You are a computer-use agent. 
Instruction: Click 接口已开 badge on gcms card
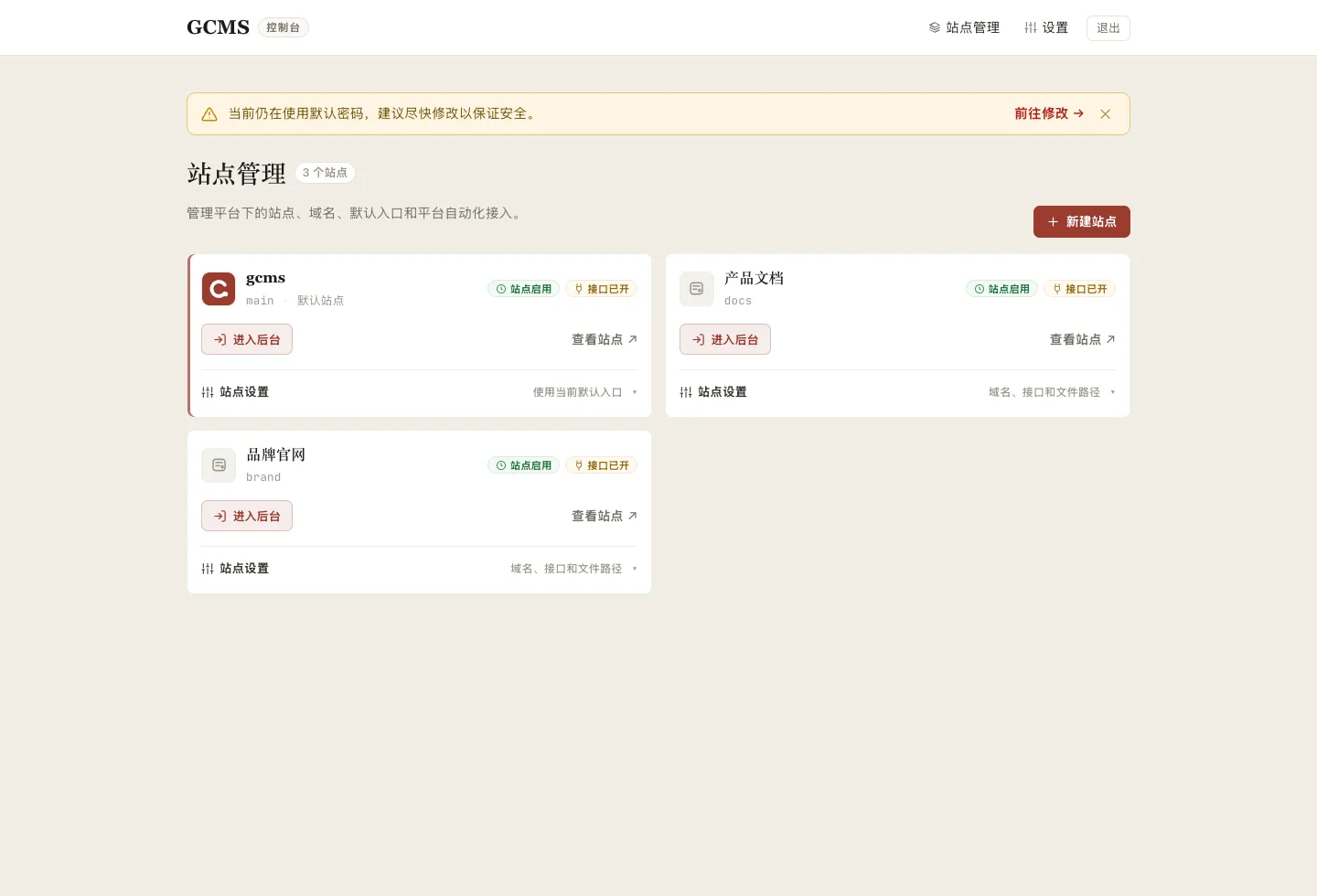[601, 289]
